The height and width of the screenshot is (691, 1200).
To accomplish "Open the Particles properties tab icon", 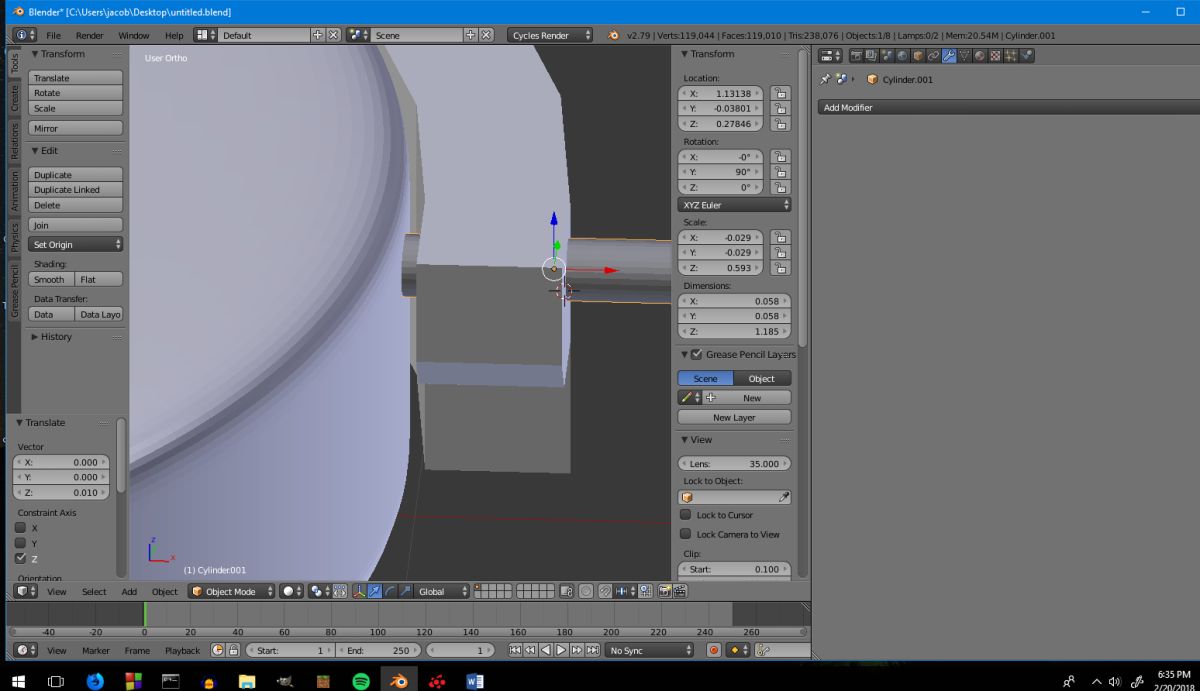I will point(1011,55).
